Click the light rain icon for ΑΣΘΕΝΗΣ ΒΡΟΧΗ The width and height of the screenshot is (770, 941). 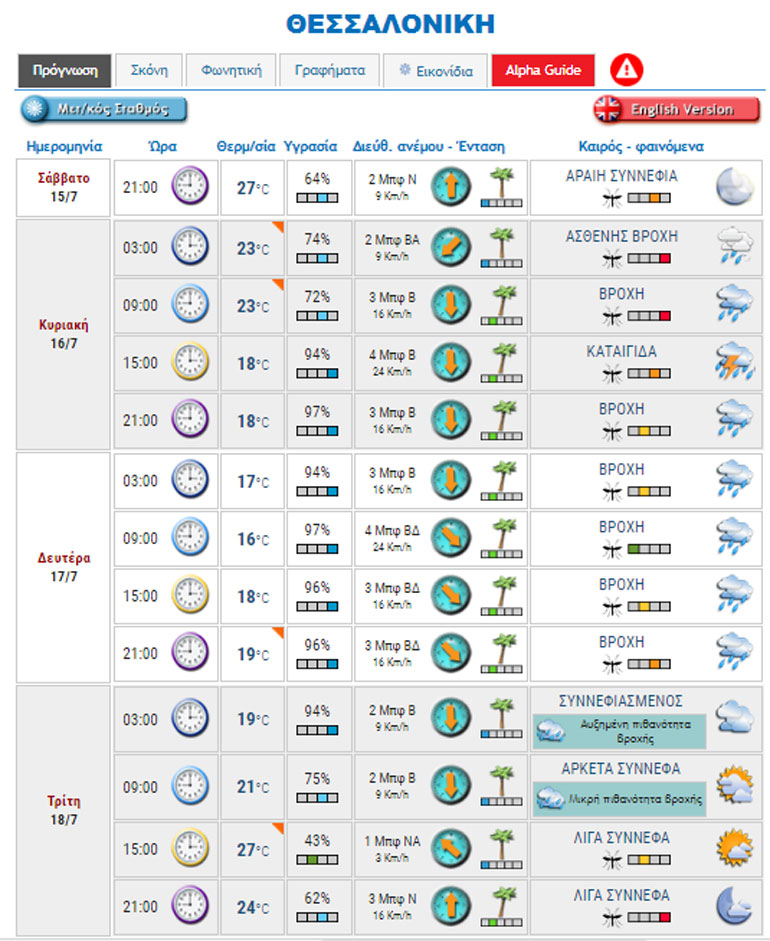coord(734,247)
